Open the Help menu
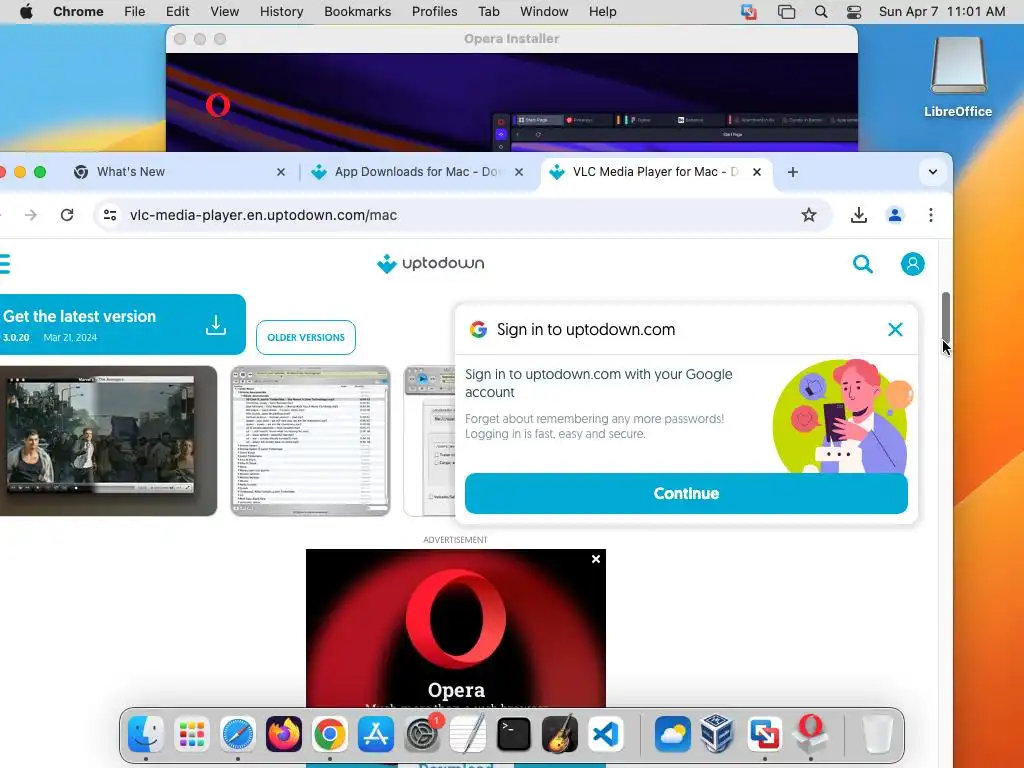 coord(602,12)
